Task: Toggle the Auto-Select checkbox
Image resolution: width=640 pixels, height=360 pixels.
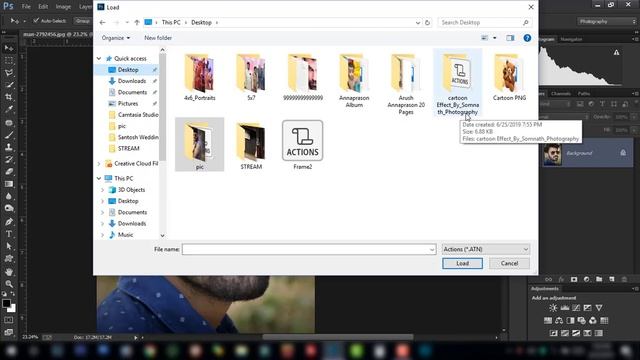Action: click(x=36, y=20)
